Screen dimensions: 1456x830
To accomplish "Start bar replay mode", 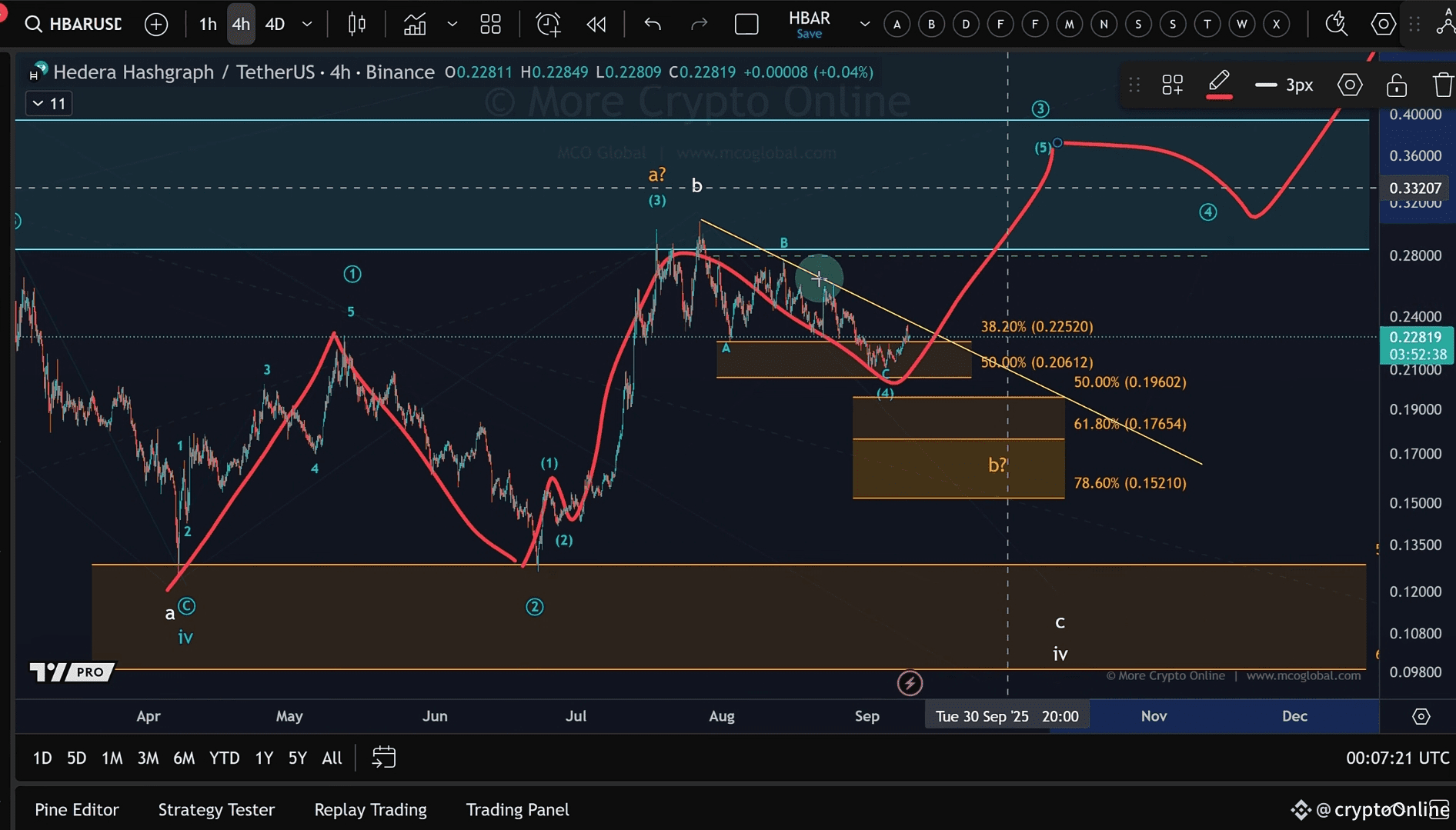I will tap(596, 24).
